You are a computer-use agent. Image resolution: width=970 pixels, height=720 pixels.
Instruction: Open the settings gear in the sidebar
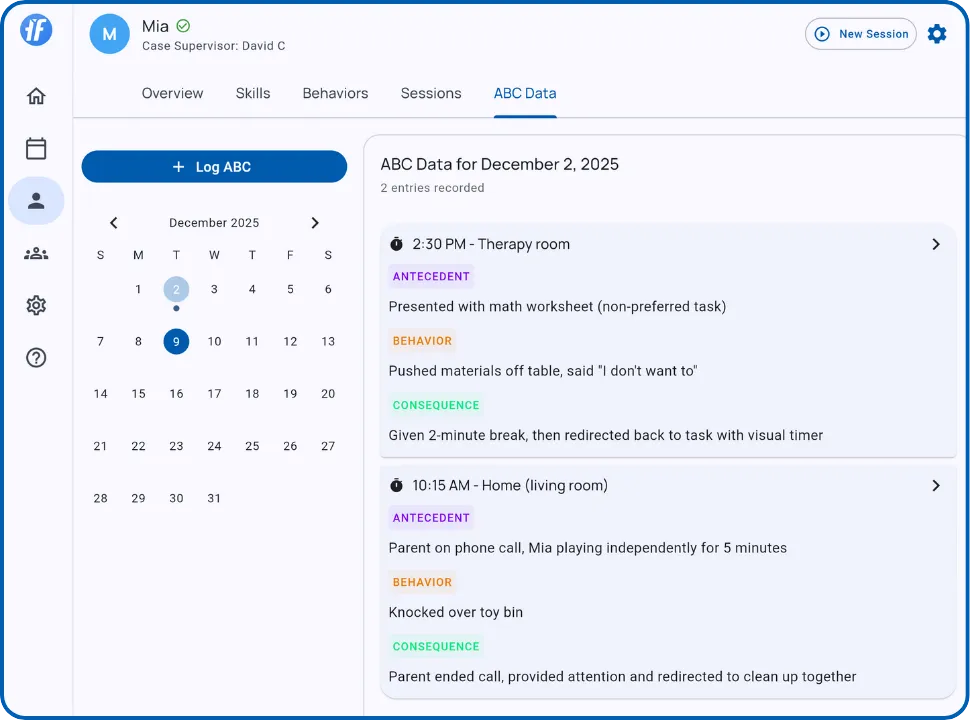[x=36, y=305]
